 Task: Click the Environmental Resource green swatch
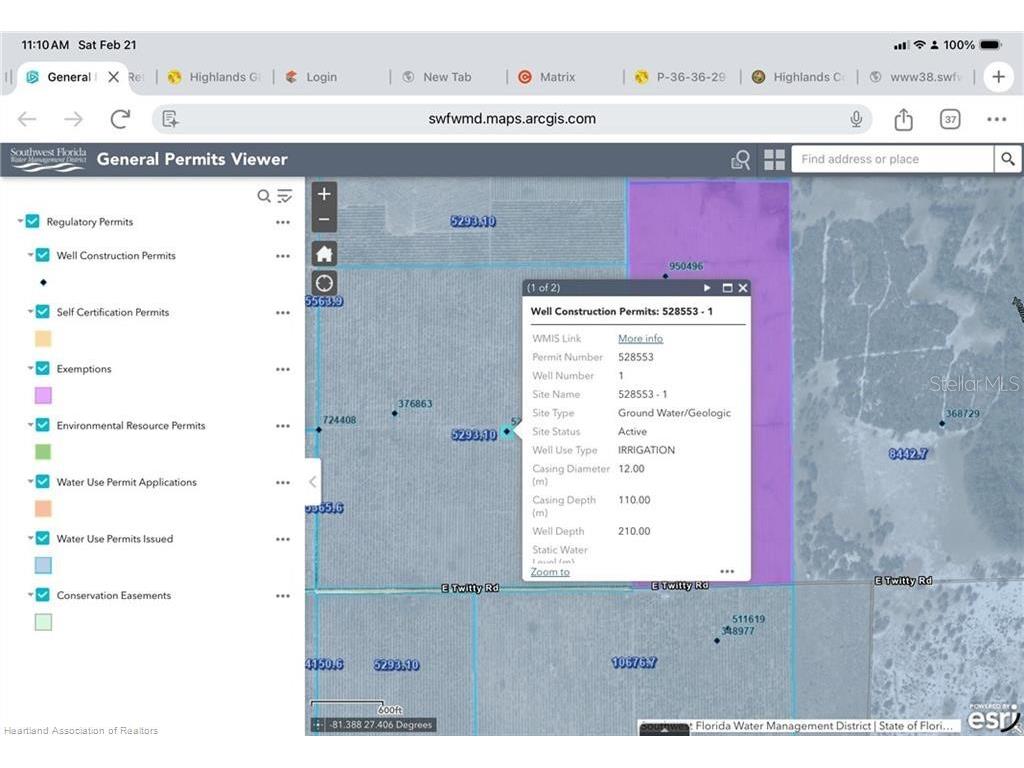click(x=43, y=451)
